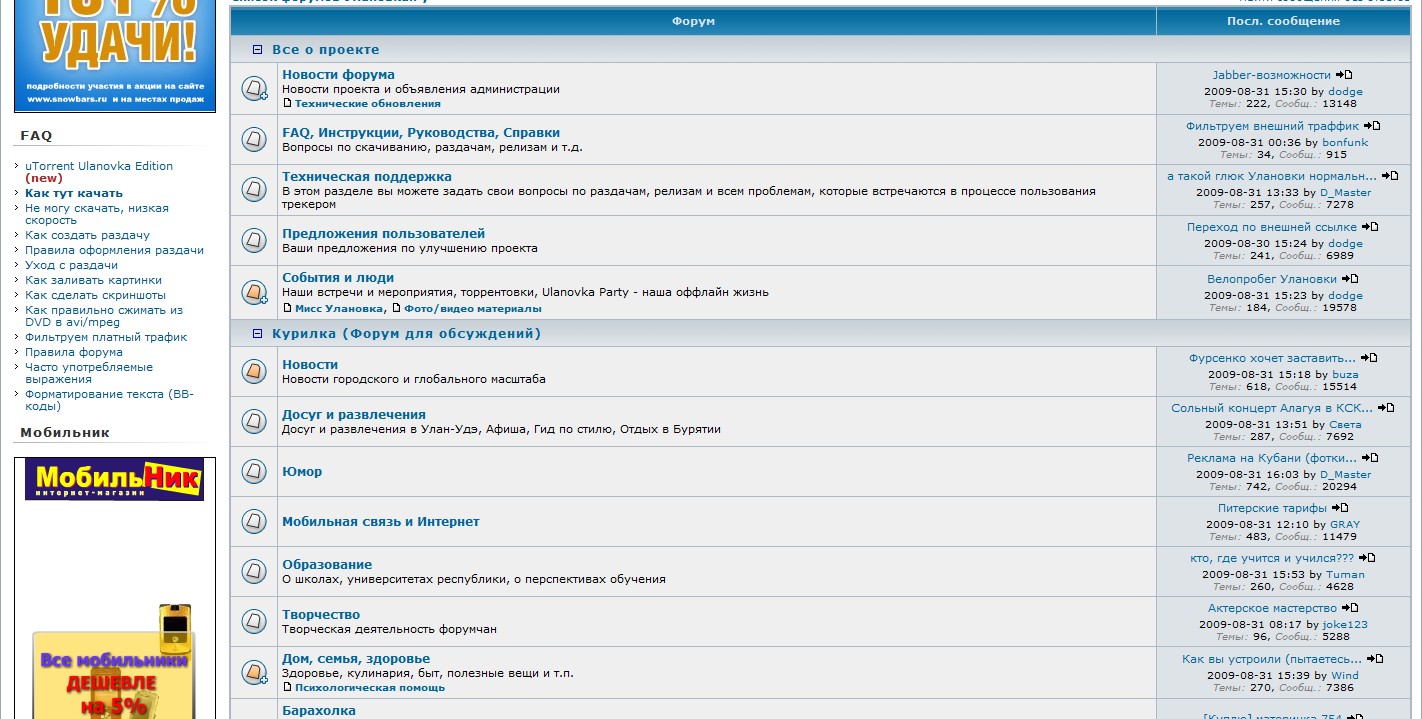Open profile of user GRAY

(1345, 524)
